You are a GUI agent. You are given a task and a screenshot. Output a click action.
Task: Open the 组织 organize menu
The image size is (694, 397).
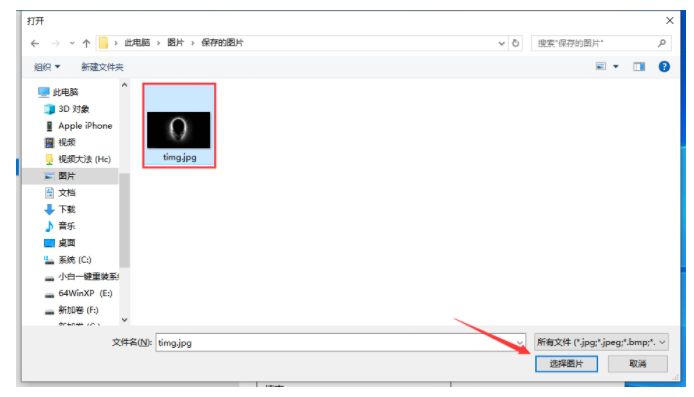click(x=47, y=67)
